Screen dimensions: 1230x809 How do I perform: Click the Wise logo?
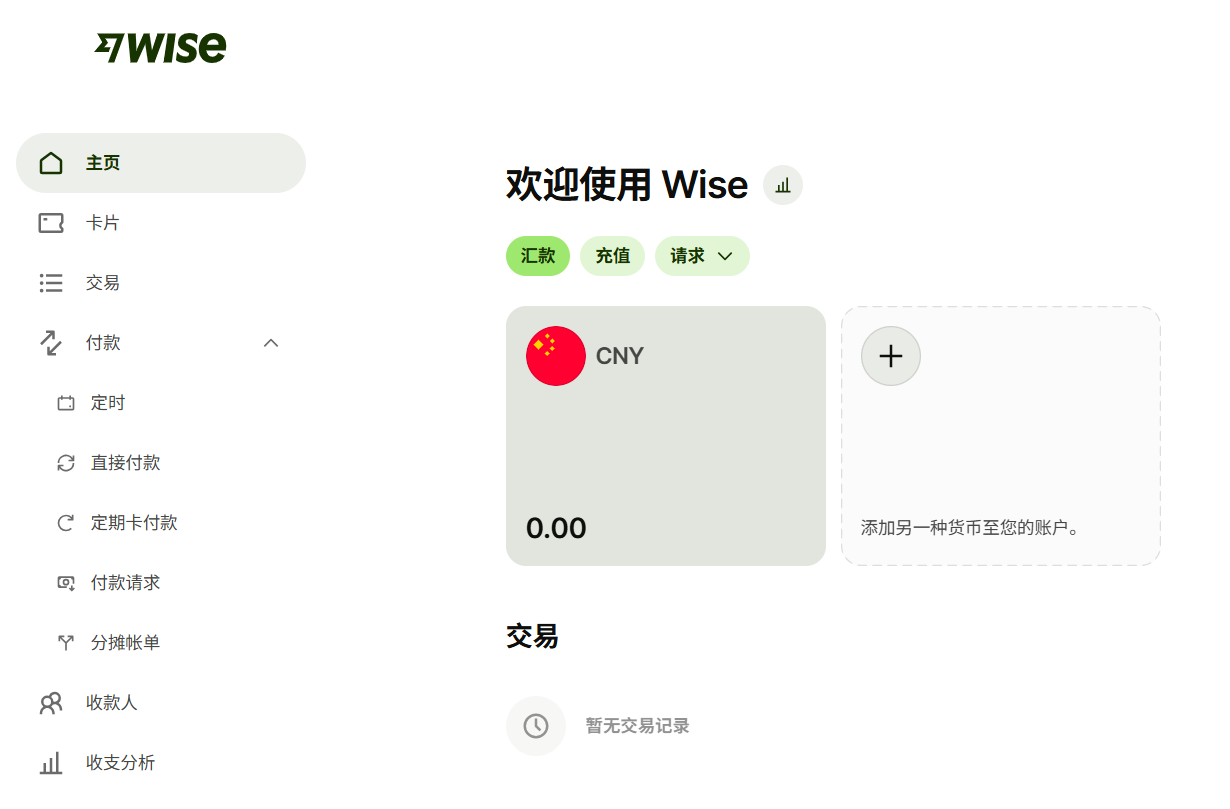pos(161,47)
